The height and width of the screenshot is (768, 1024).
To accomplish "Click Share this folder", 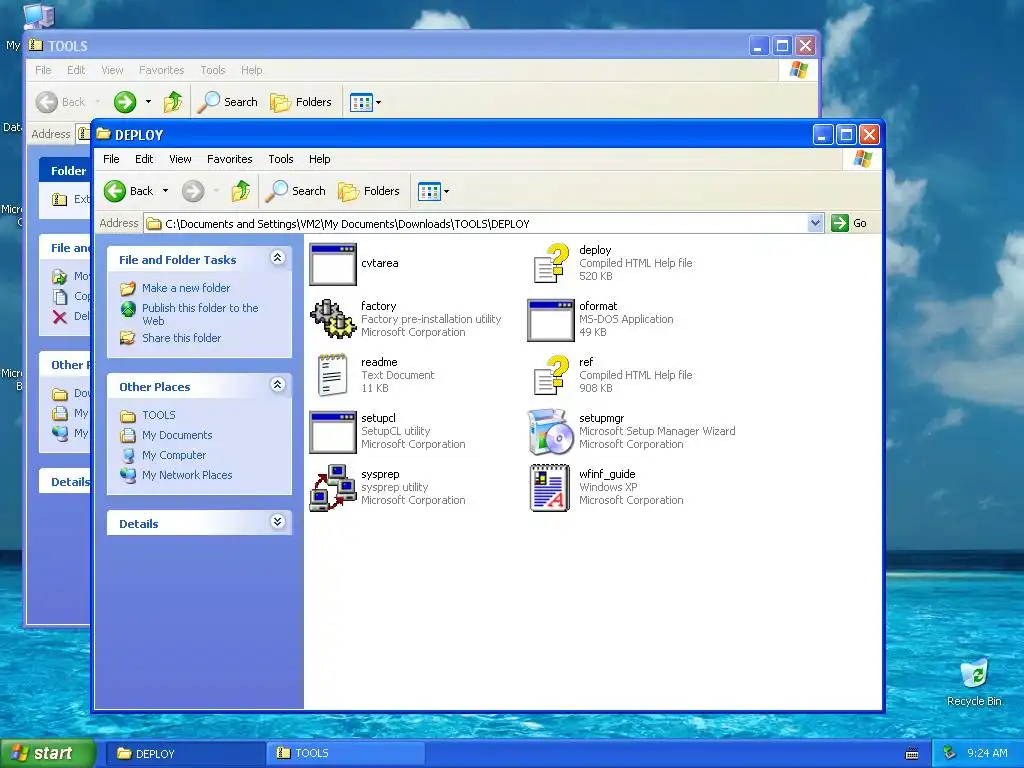I will pos(182,338).
